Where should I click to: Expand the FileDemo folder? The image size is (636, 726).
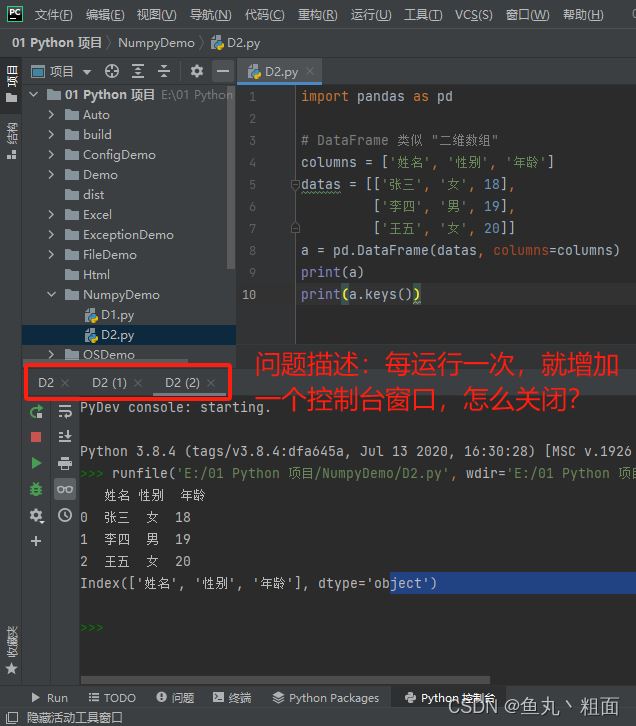pos(51,254)
